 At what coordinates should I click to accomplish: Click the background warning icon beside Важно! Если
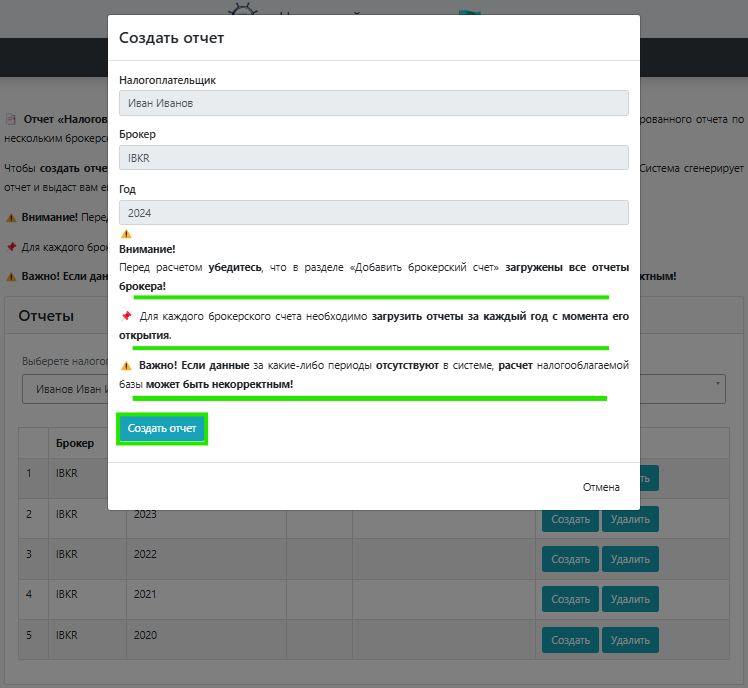(10, 276)
